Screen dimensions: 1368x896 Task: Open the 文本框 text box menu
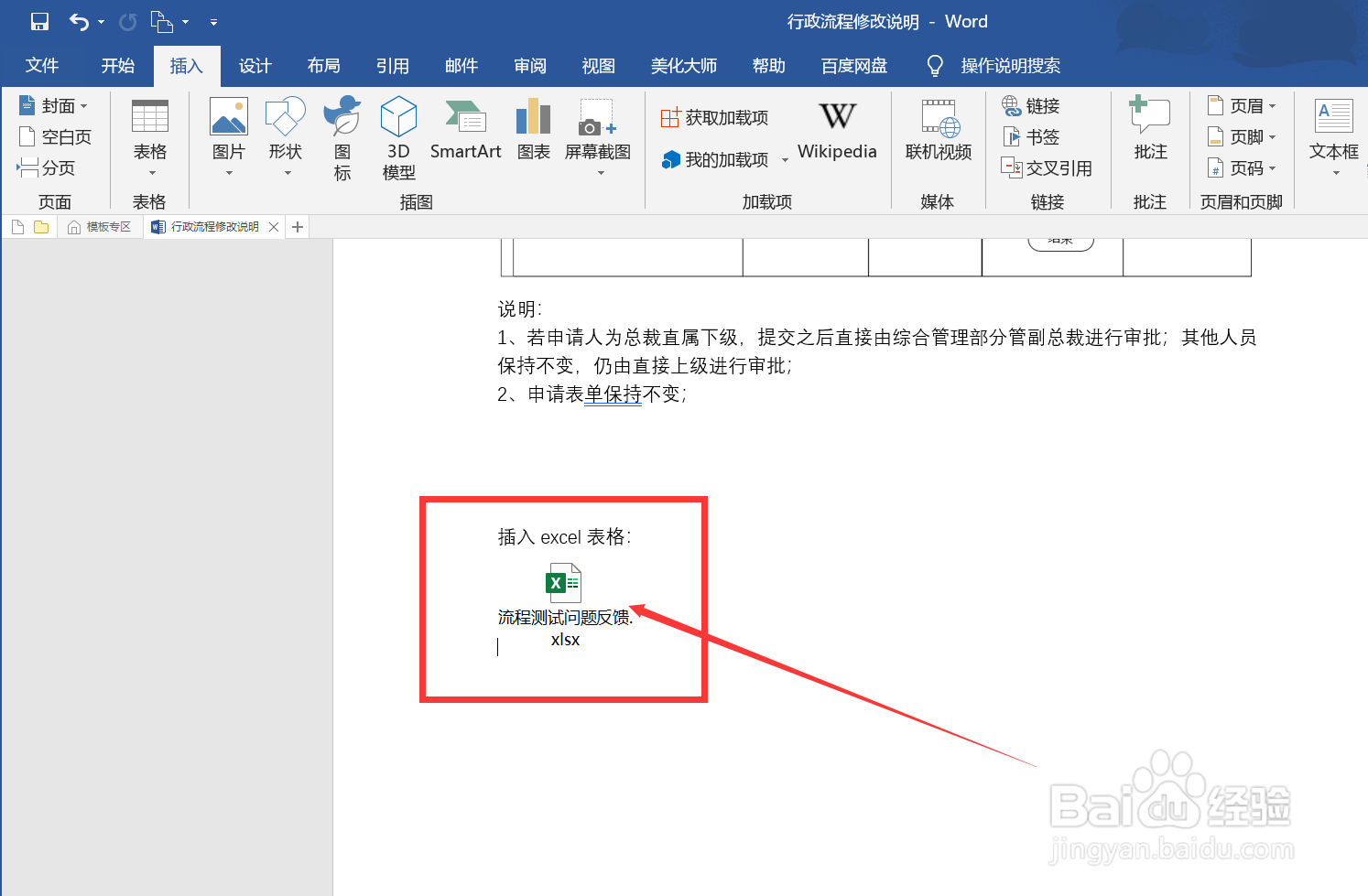click(x=1334, y=137)
